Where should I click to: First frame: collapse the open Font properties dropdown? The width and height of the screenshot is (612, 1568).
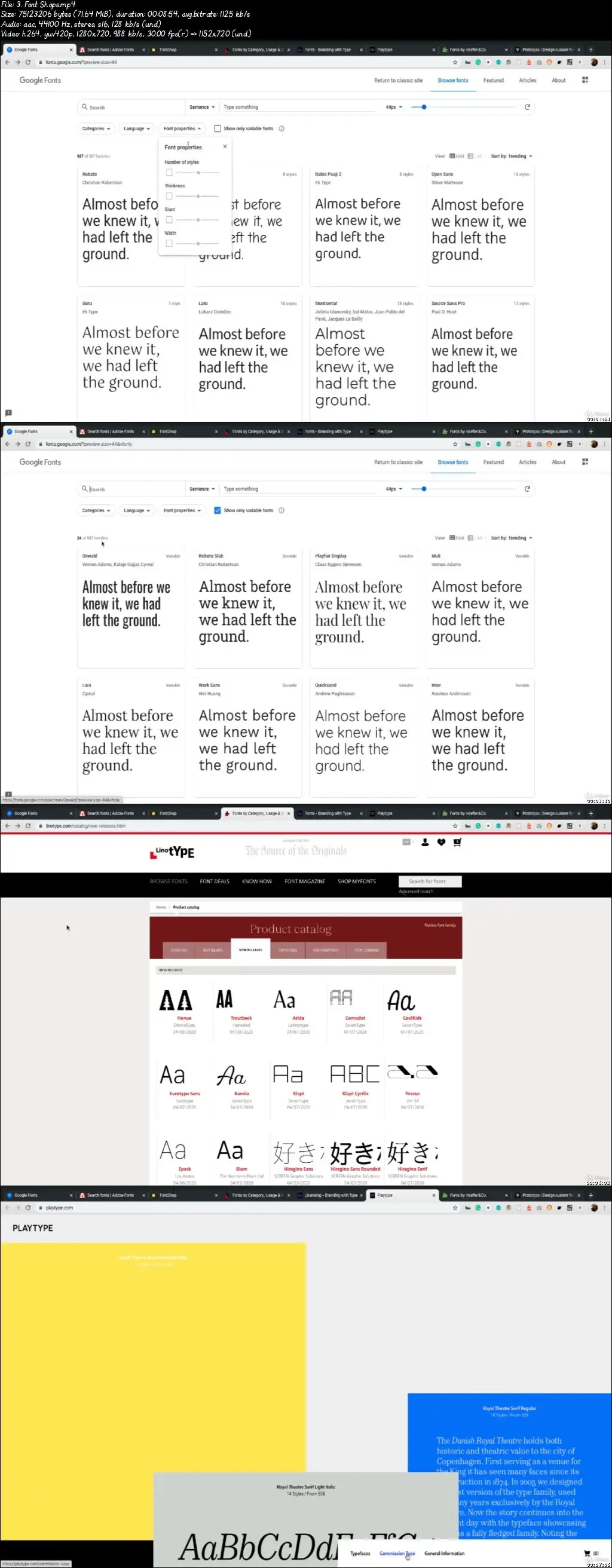[182, 128]
